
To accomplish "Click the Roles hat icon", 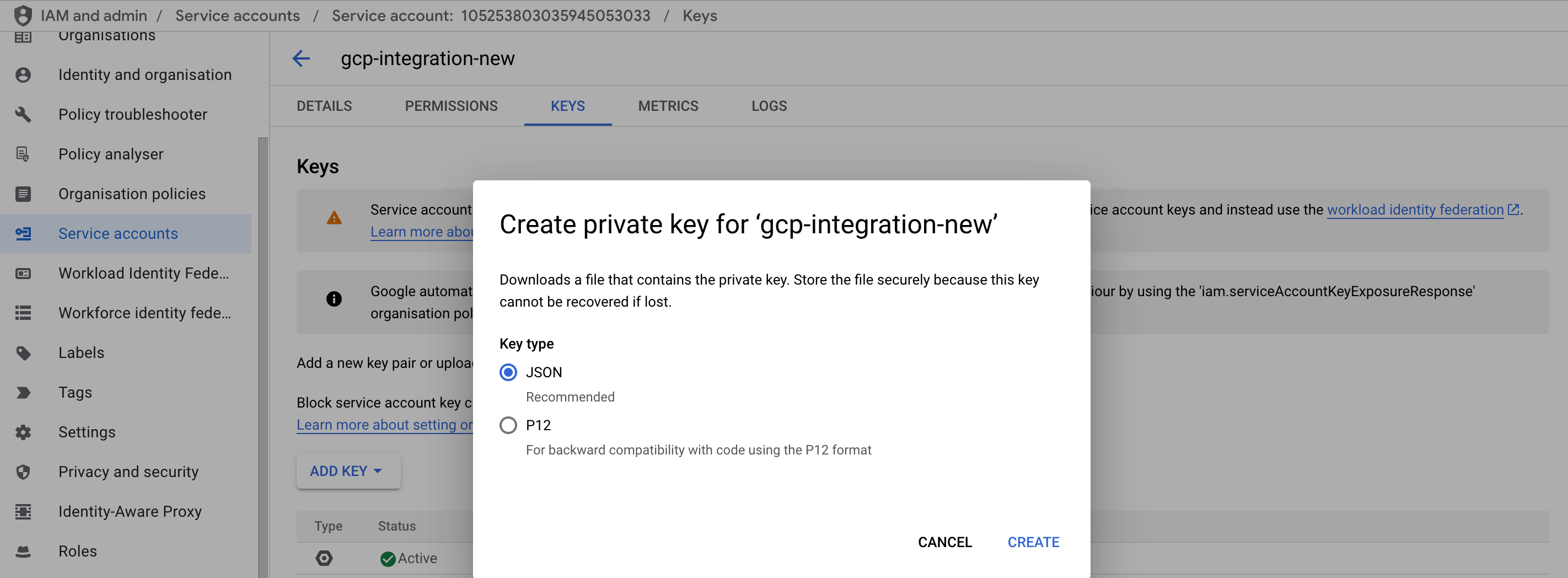I will click(23, 551).
